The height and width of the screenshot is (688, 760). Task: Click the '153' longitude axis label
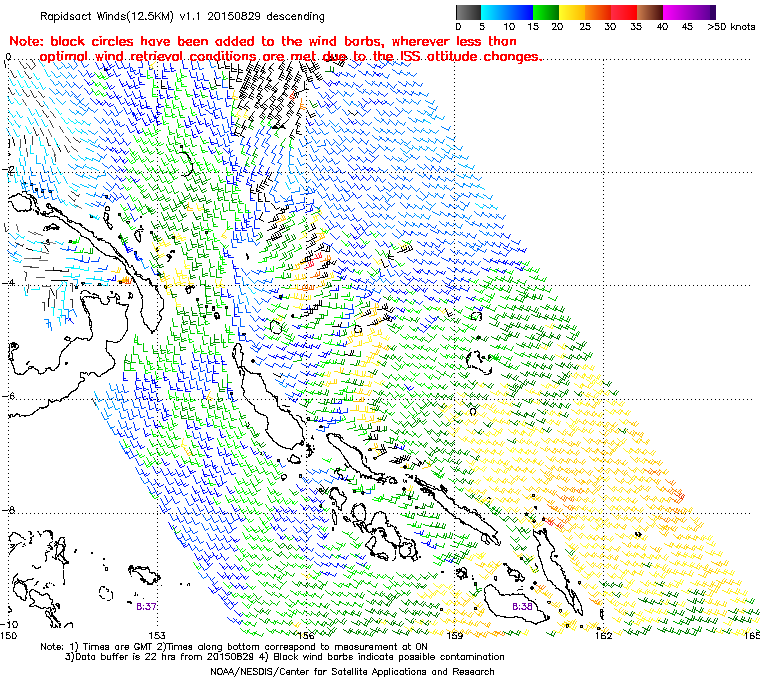[157, 635]
